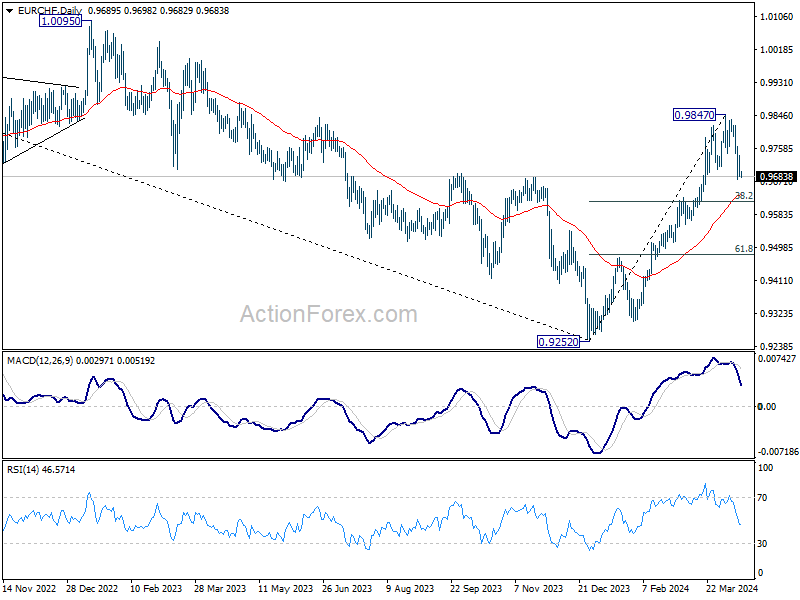Click the 21 Dec 2023 date marker

click(605, 588)
